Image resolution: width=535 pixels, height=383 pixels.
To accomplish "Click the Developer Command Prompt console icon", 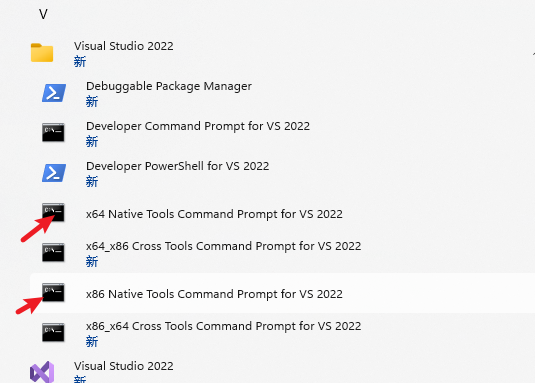I will (53, 132).
